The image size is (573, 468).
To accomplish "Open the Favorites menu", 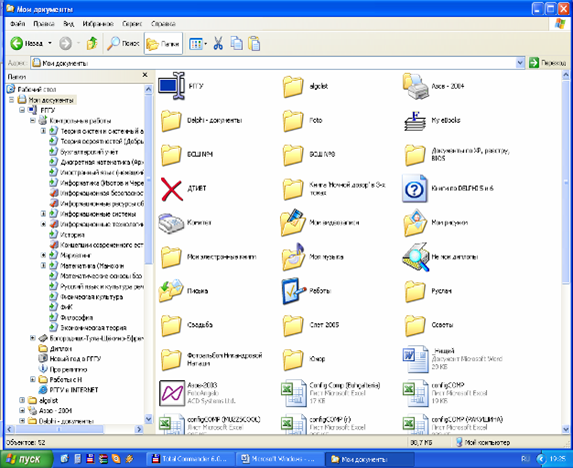I will tap(98, 24).
